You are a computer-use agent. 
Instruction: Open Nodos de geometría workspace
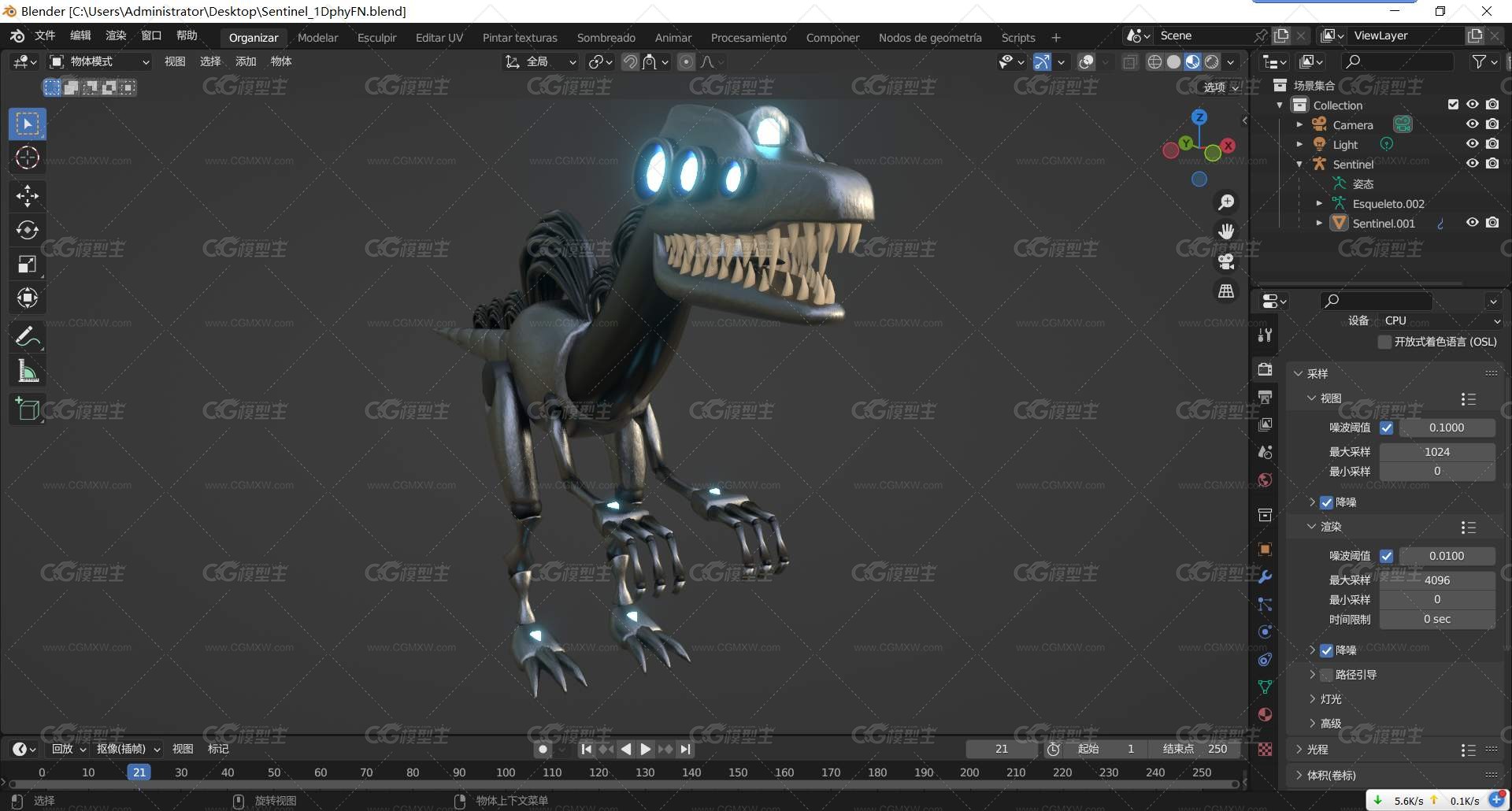click(x=930, y=37)
